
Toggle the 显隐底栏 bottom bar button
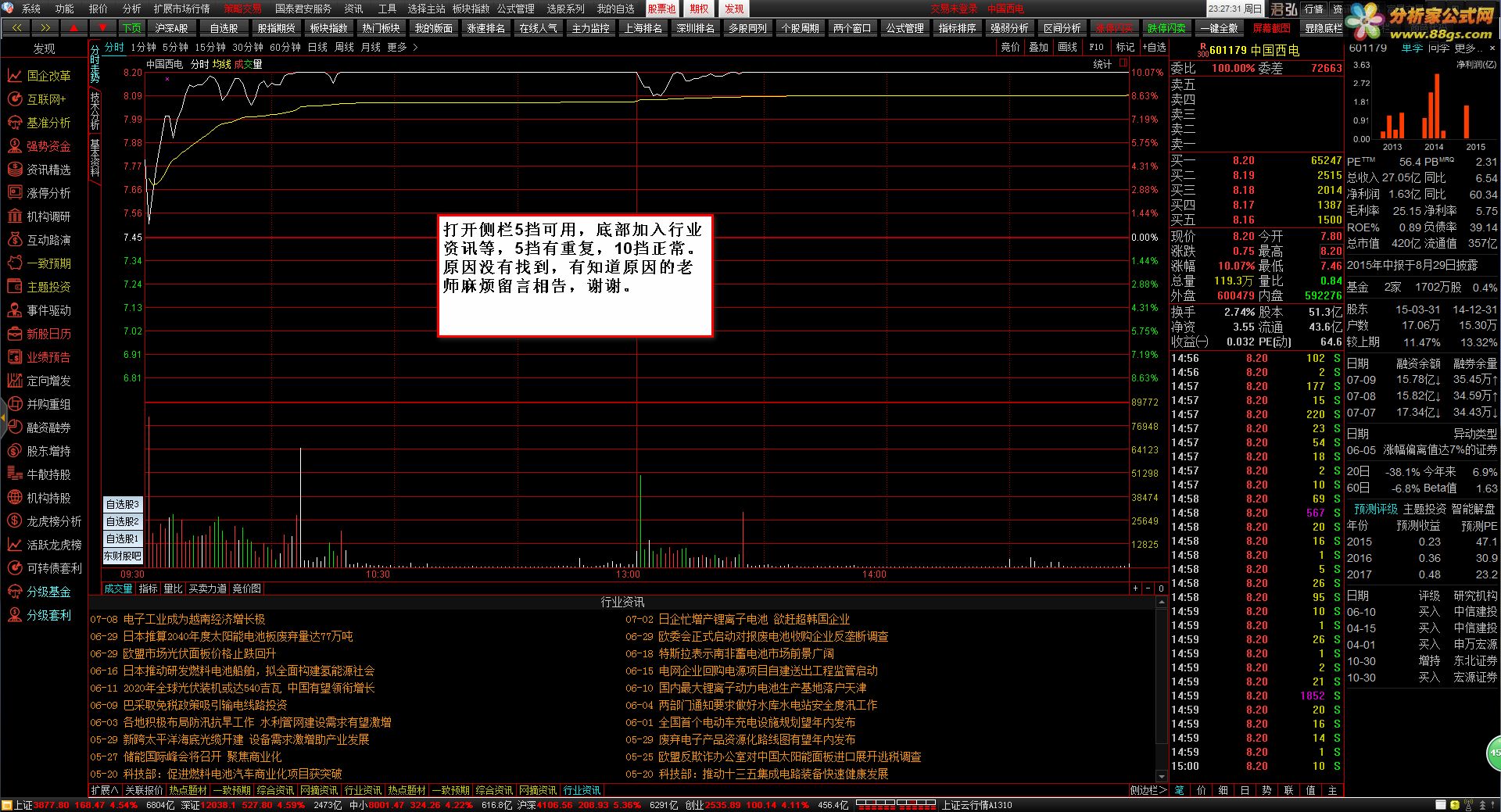pos(1323,28)
